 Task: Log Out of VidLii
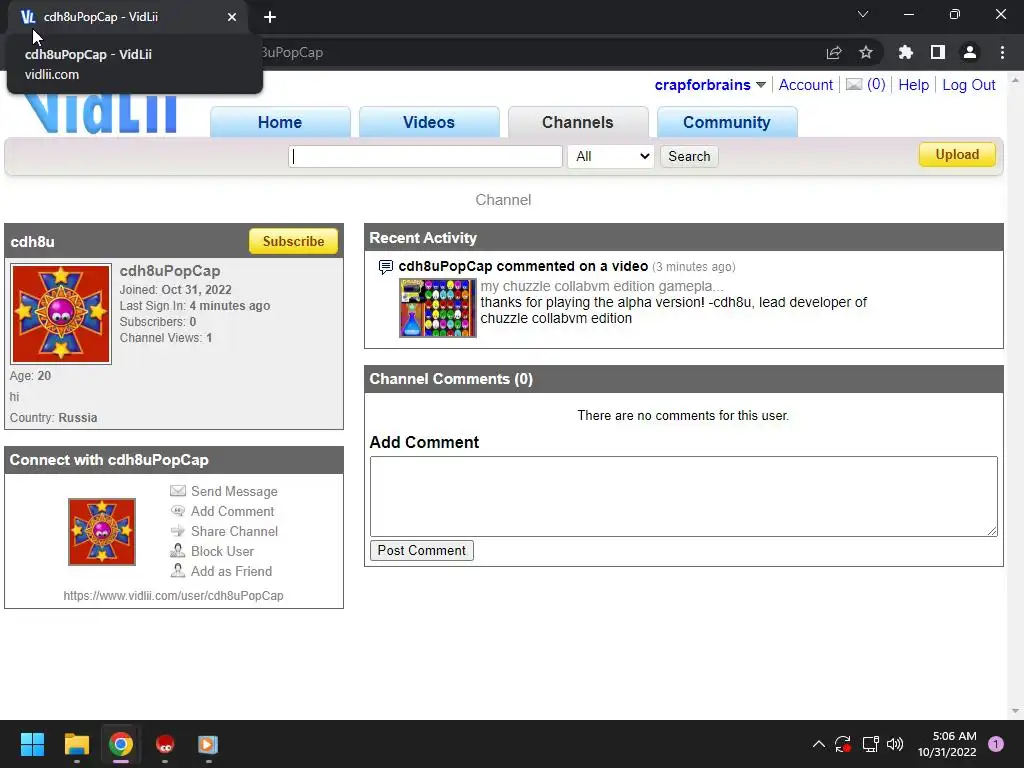[968, 85]
